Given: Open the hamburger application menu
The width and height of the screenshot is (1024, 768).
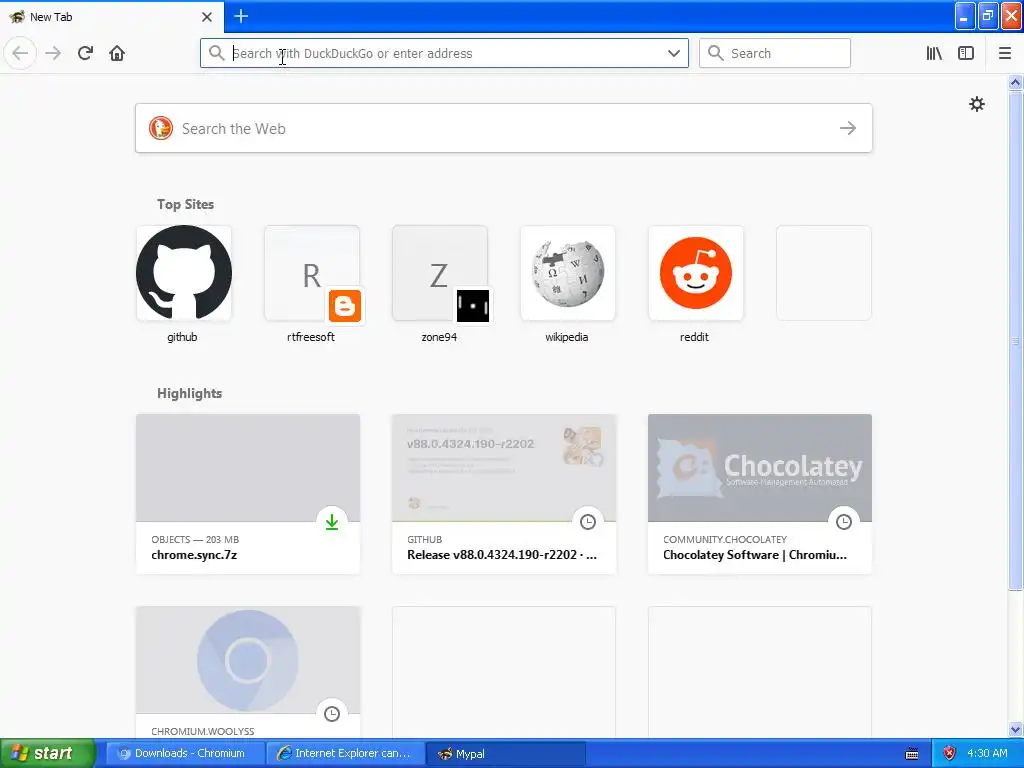Looking at the screenshot, I should coord(1005,53).
